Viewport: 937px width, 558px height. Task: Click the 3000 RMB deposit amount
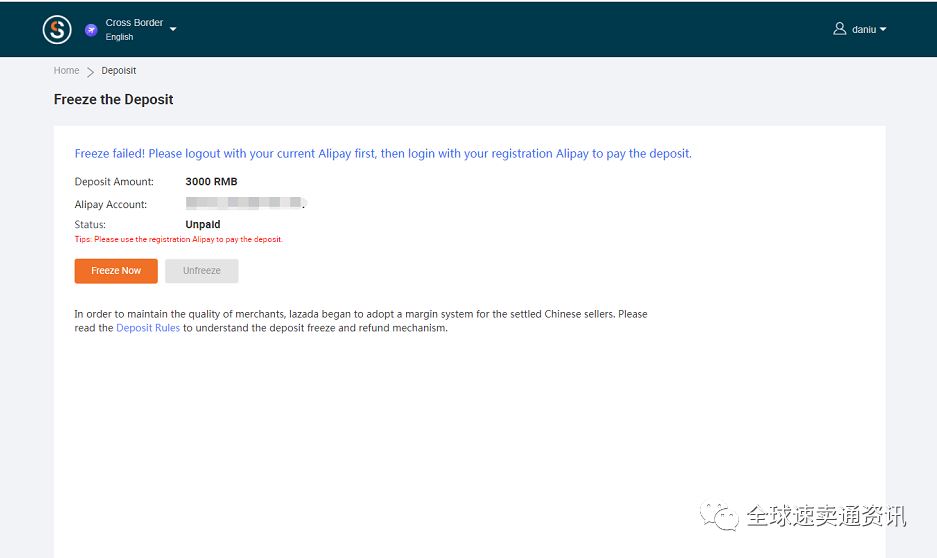click(x=212, y=182)
